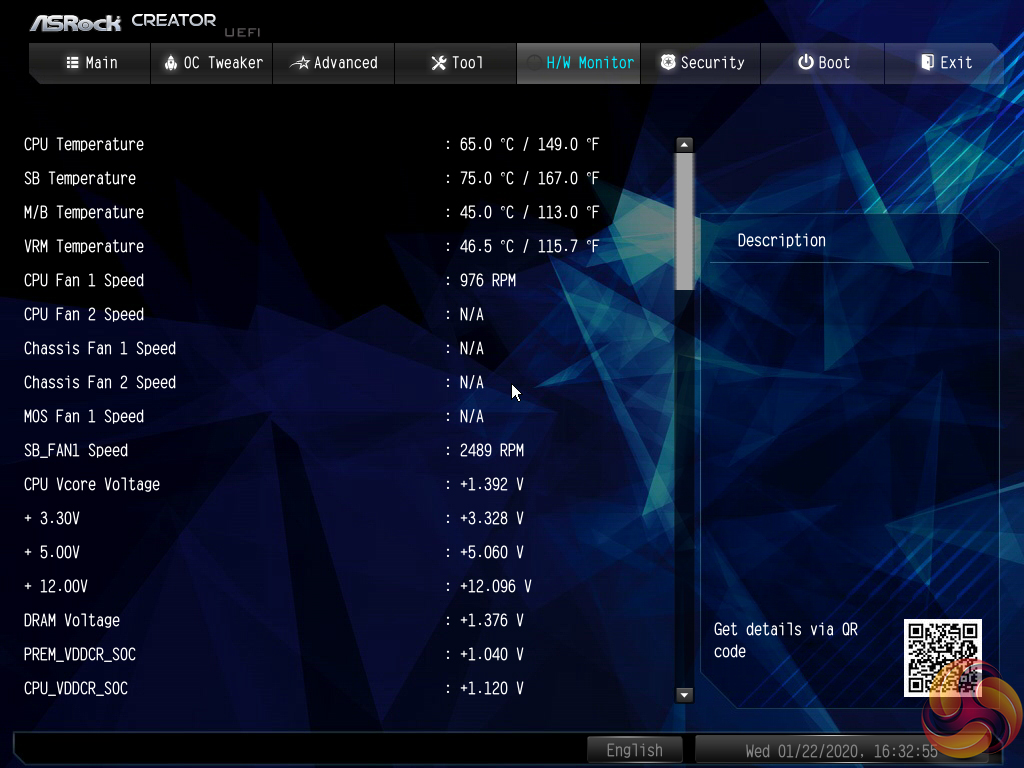Click the 976 RPM value

488,280
